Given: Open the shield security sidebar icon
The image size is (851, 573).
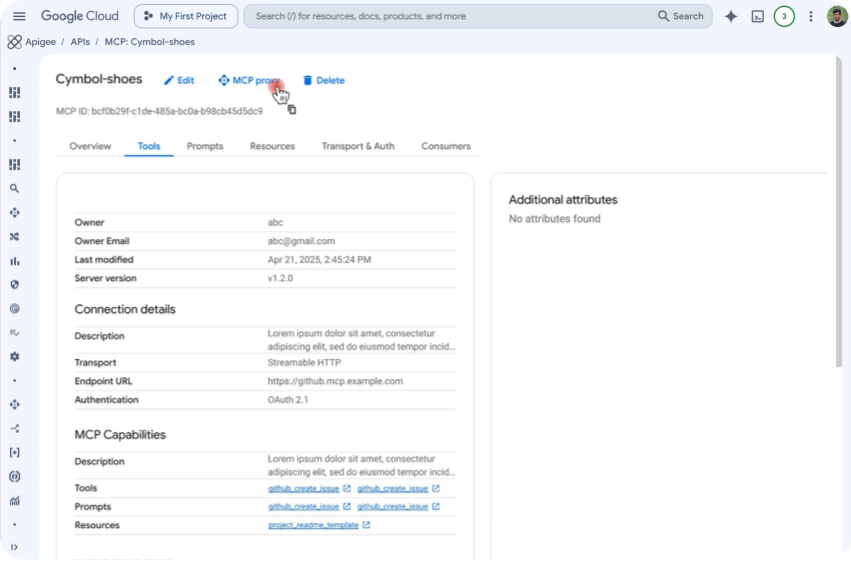Looking at the screenshot, I should pyautogui.click(x=15, y=284).
